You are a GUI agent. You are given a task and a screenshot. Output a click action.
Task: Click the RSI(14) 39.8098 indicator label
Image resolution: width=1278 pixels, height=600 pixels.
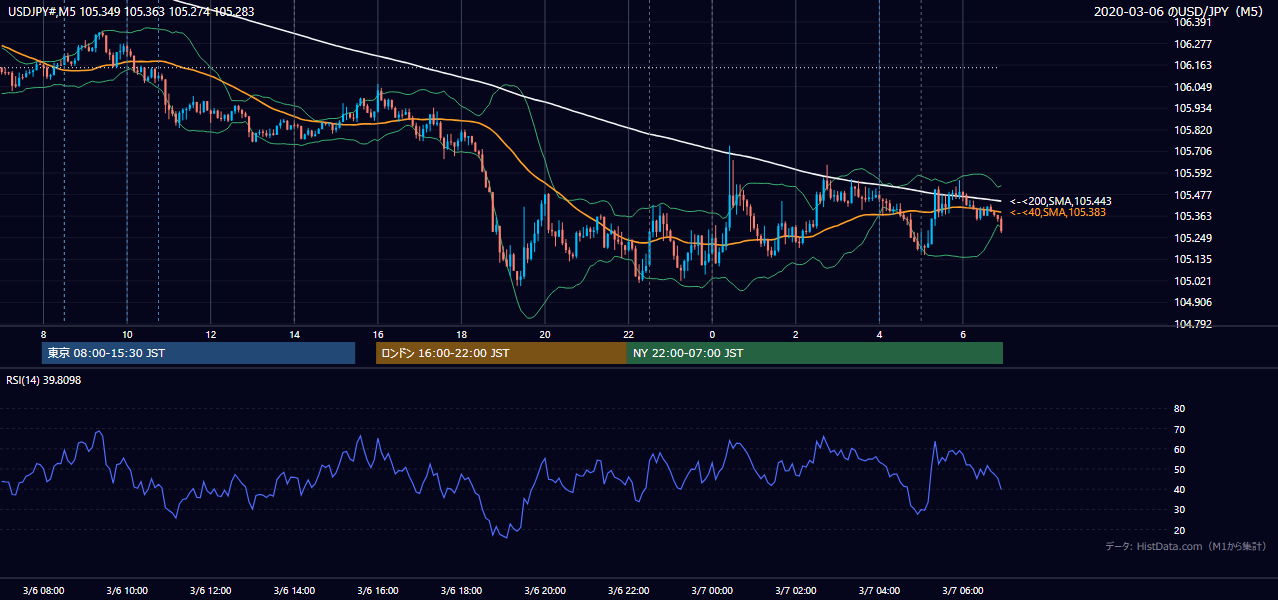43,380
